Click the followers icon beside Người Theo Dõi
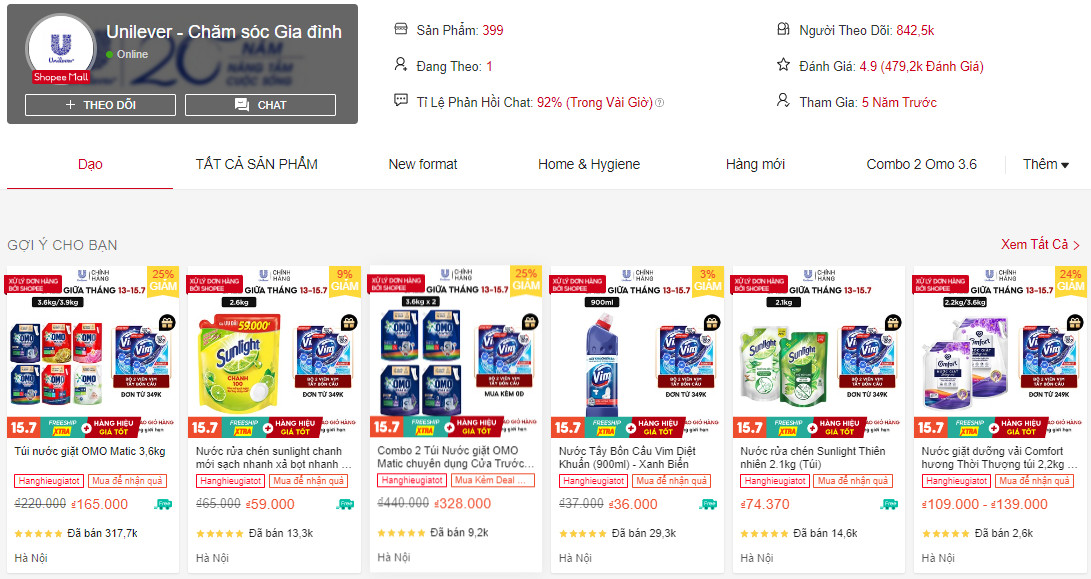The width and height of the screenshot is (1091, 579). click(783, 29)
